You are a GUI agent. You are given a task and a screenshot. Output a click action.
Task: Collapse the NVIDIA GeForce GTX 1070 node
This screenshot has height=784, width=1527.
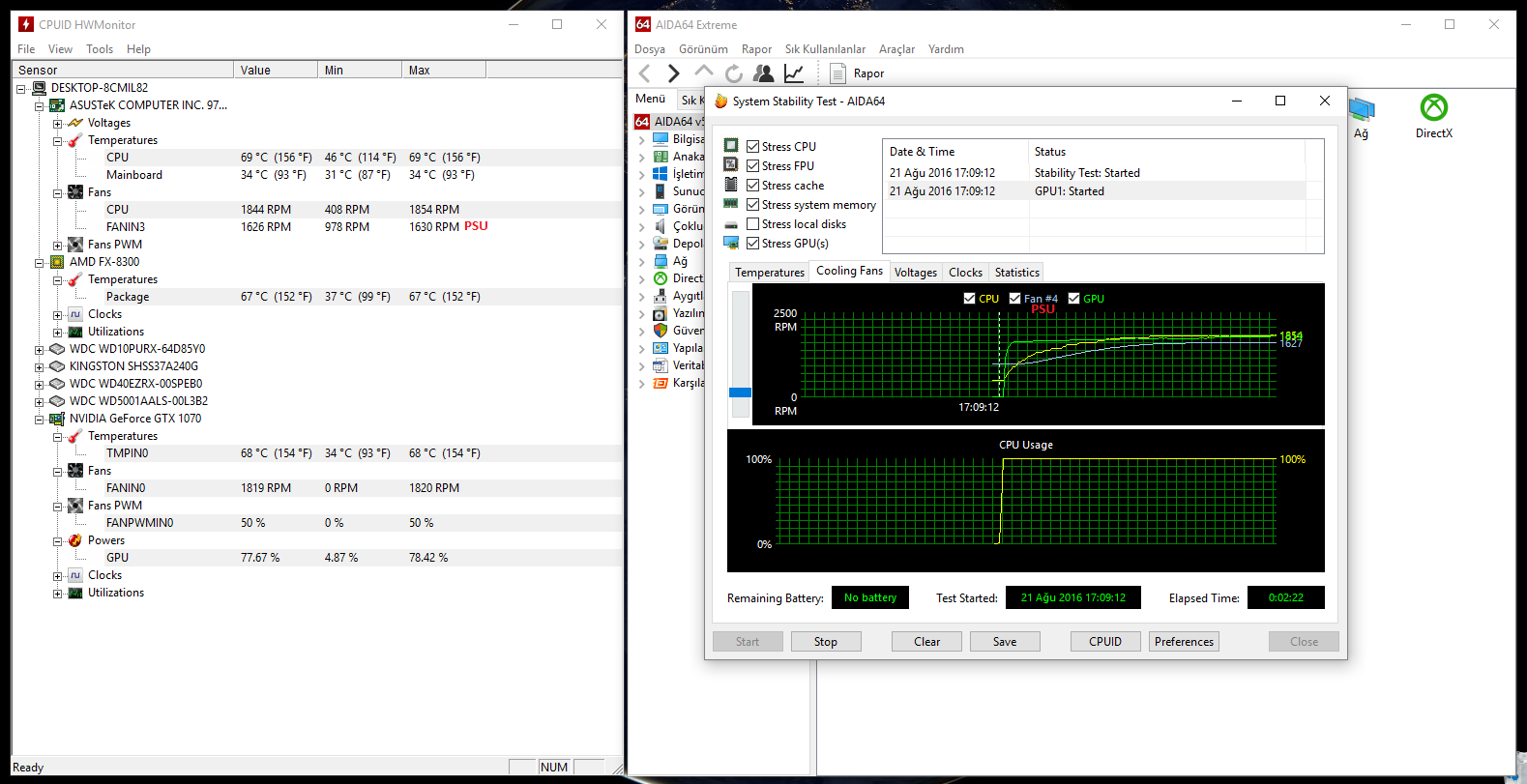coord(39,419)
